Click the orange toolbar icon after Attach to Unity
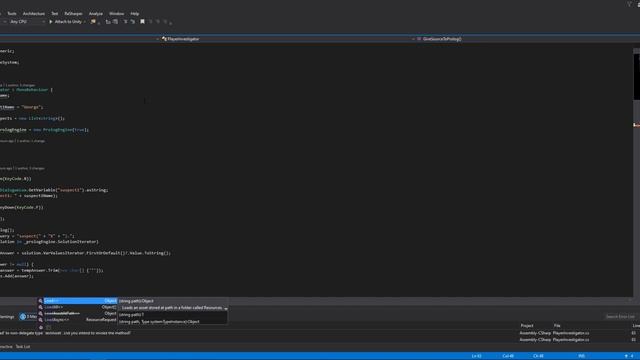Viewport: 640px width, 360px height. pos(93,22)
